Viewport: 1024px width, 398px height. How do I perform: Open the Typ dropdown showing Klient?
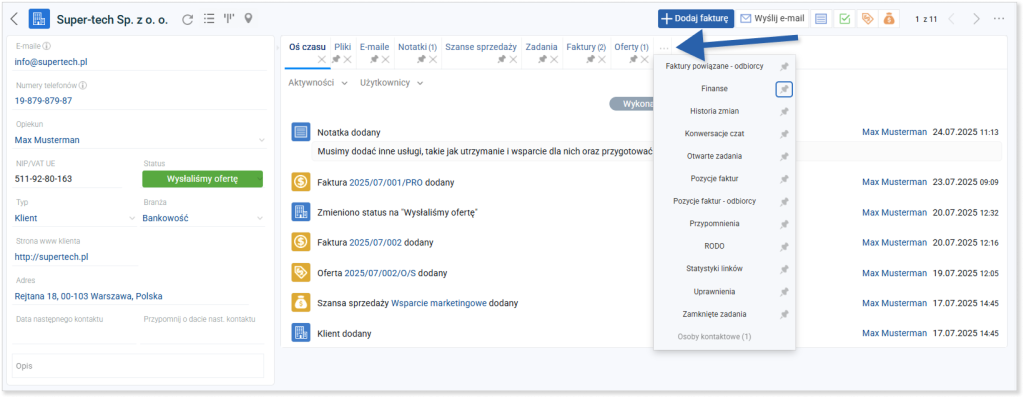pos(74,218)
